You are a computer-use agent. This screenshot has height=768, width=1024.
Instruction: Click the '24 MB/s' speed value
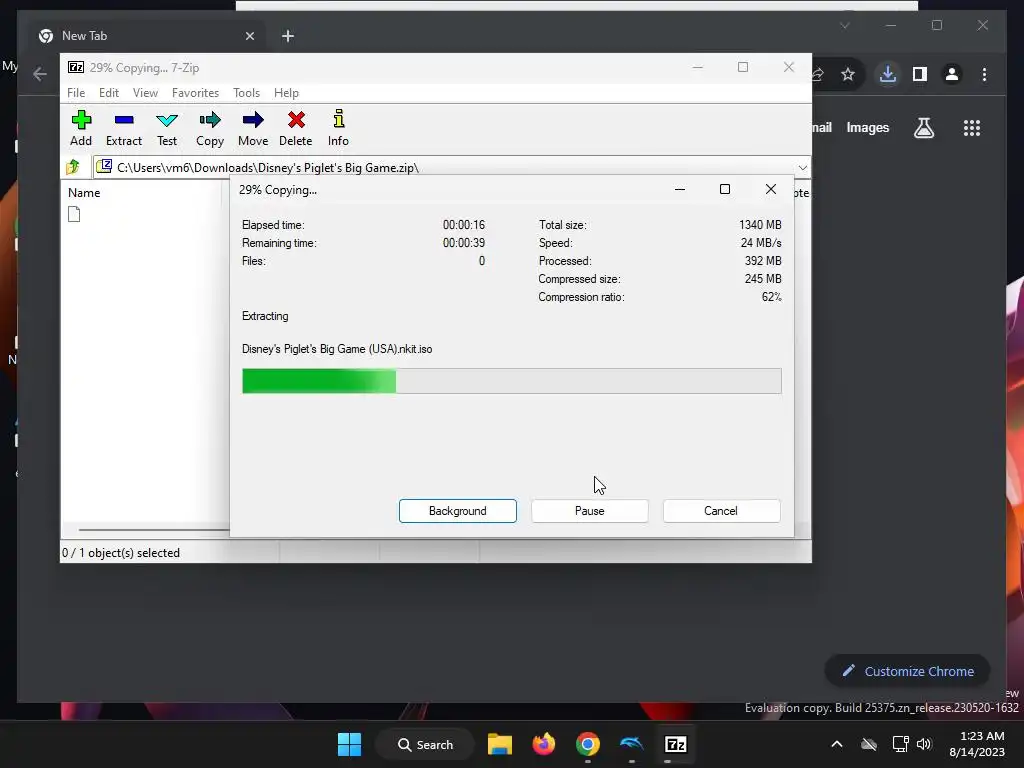(x=761, y=243)
